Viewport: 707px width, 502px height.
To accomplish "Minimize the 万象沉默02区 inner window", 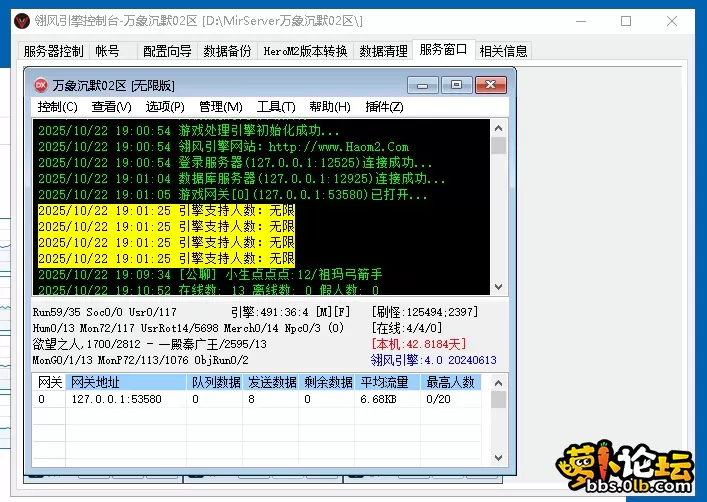I will coord(422,85).
